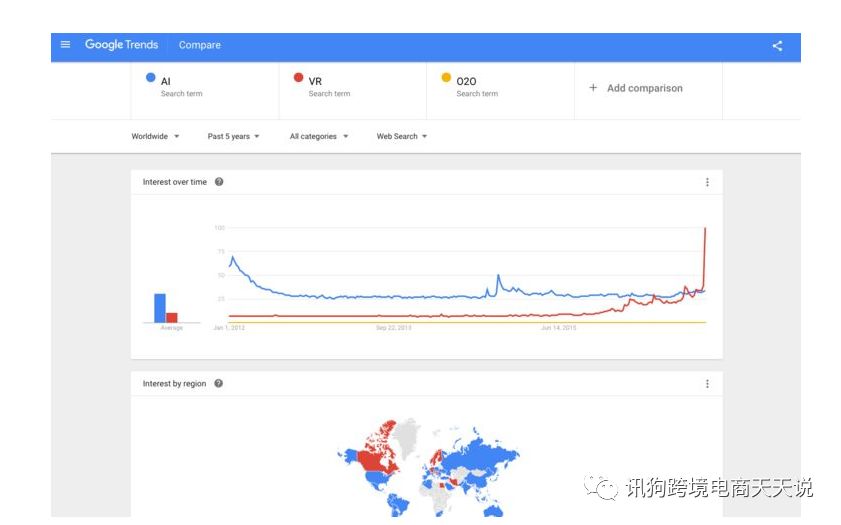Click the red VR color dot
Image resolution: width=841 pixels, height=525 pixels.
[299, 78]
